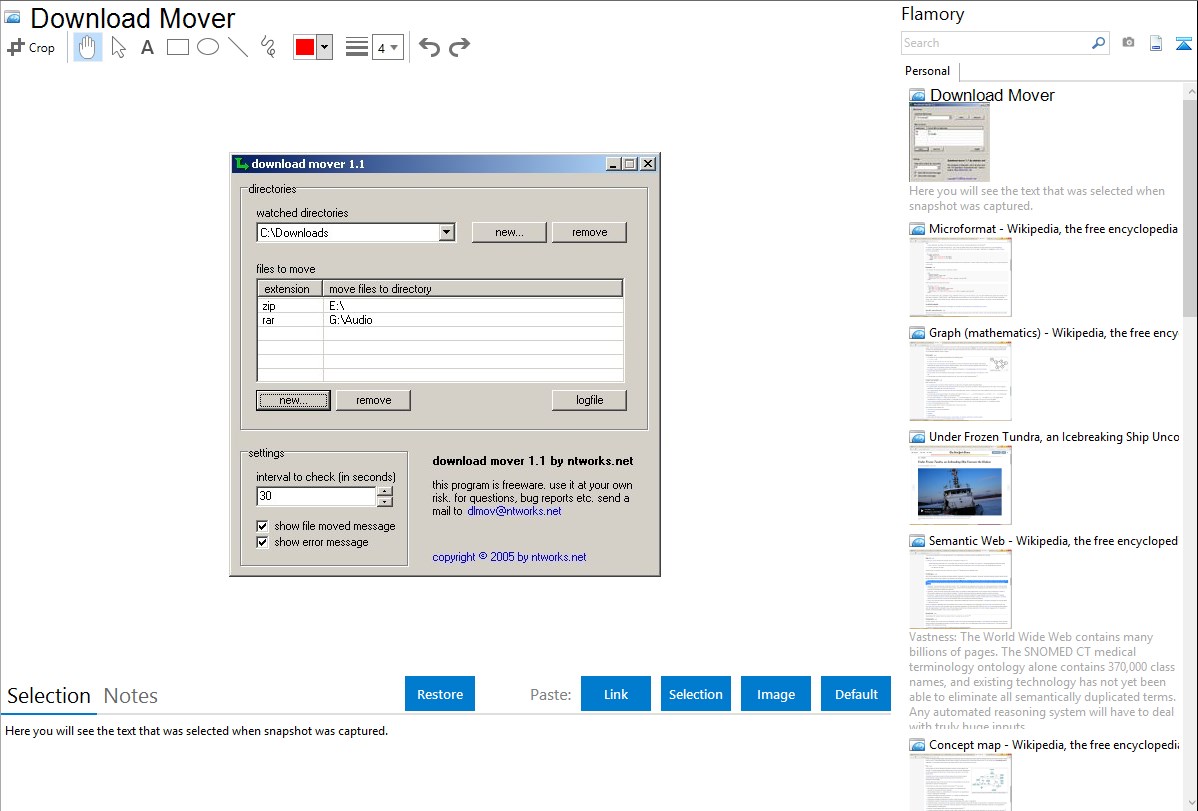Switch to the Selection tab
The height and width of the screenshot is (811, 1198).
[x=49, y=696]
